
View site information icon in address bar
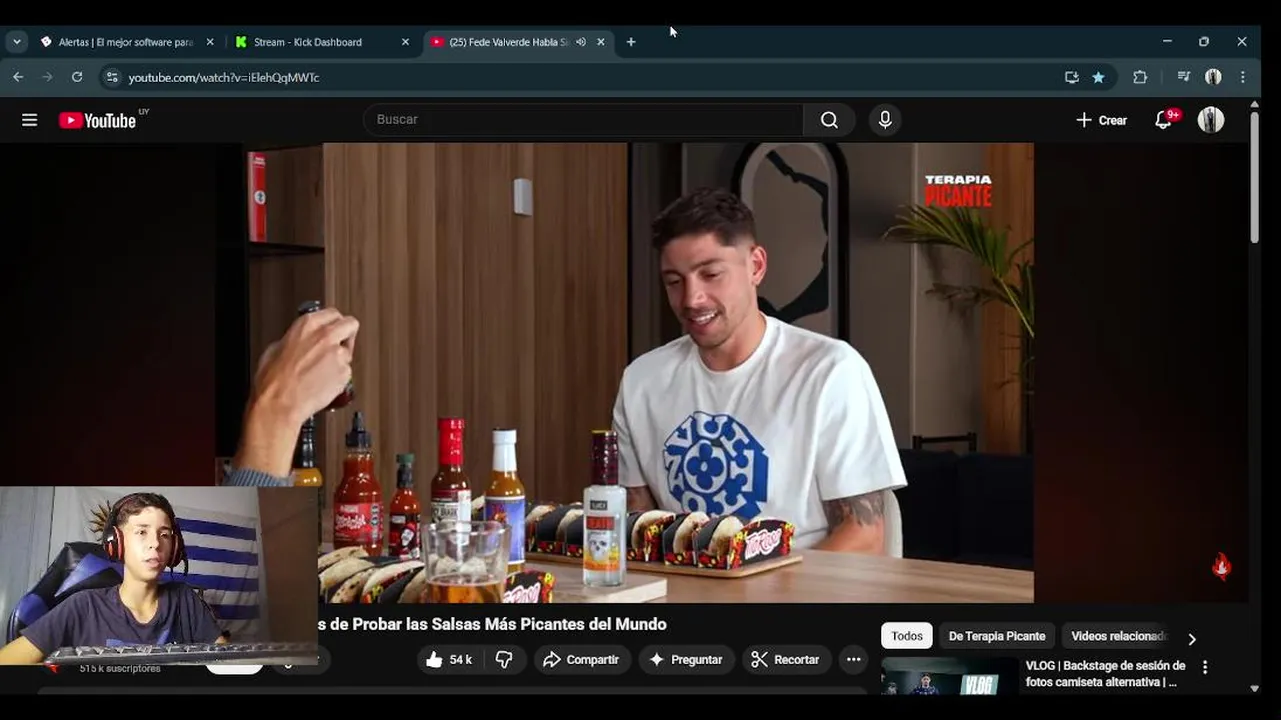[x=112, y=77]
